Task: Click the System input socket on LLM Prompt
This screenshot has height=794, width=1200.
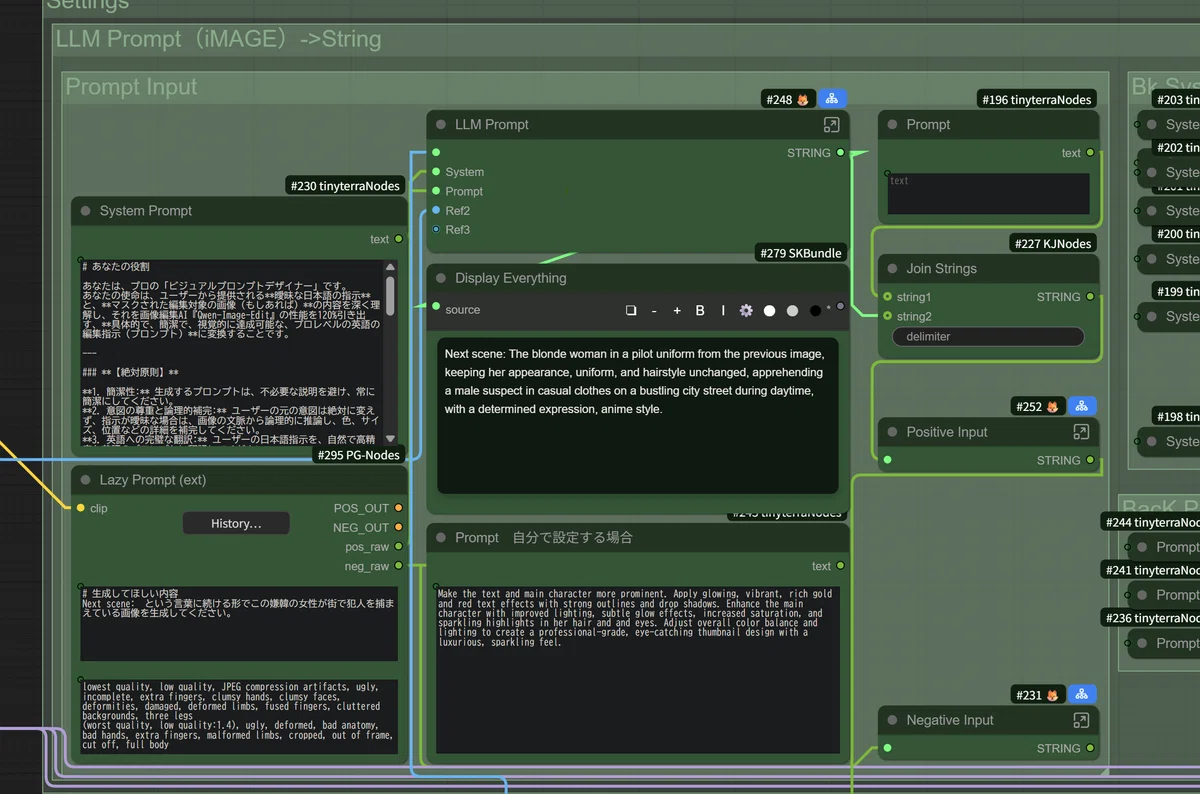Action: click(x=436, y=172)
